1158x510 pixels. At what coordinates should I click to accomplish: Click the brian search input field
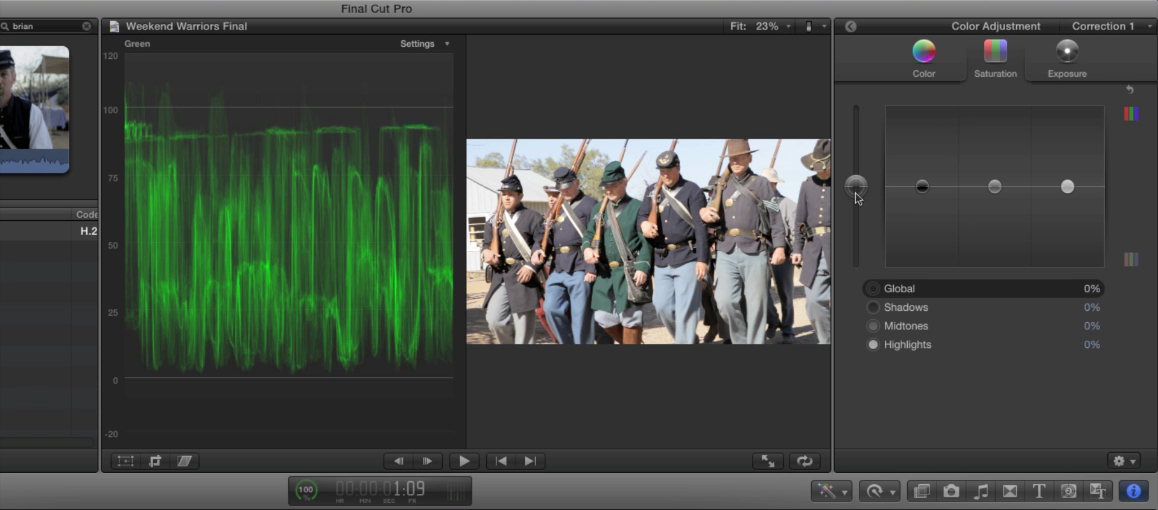pyautogui.click(x=44, y=27)
